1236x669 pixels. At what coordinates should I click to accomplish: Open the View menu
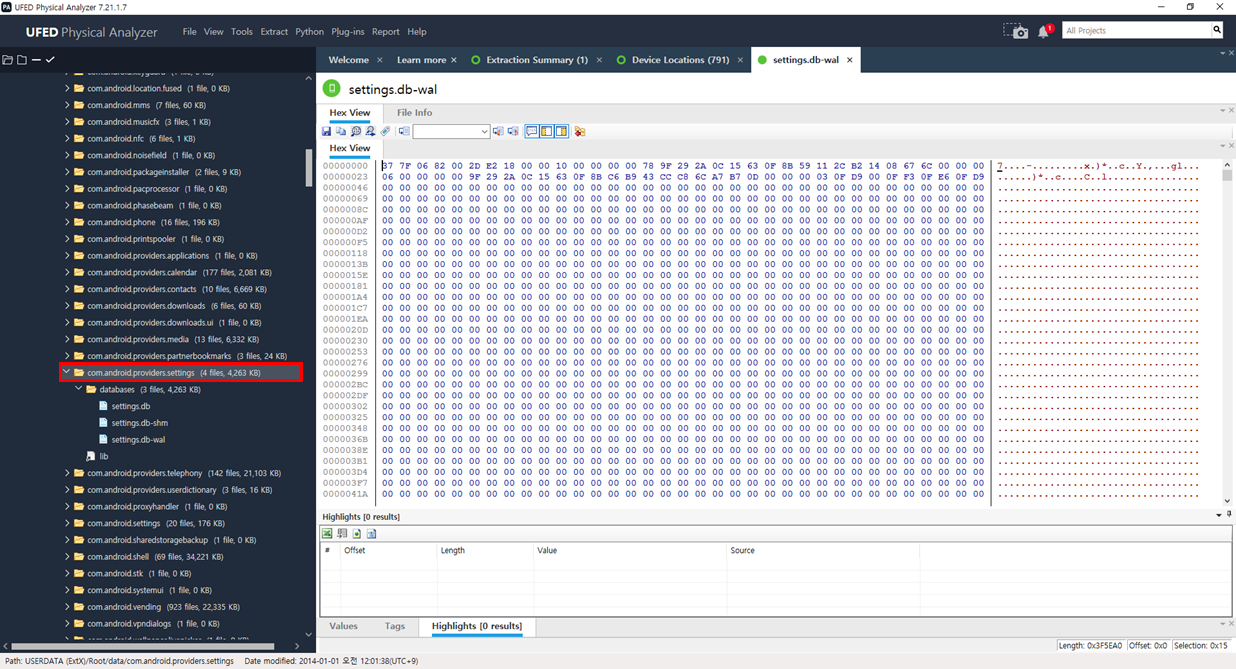[x=214, y=32]
